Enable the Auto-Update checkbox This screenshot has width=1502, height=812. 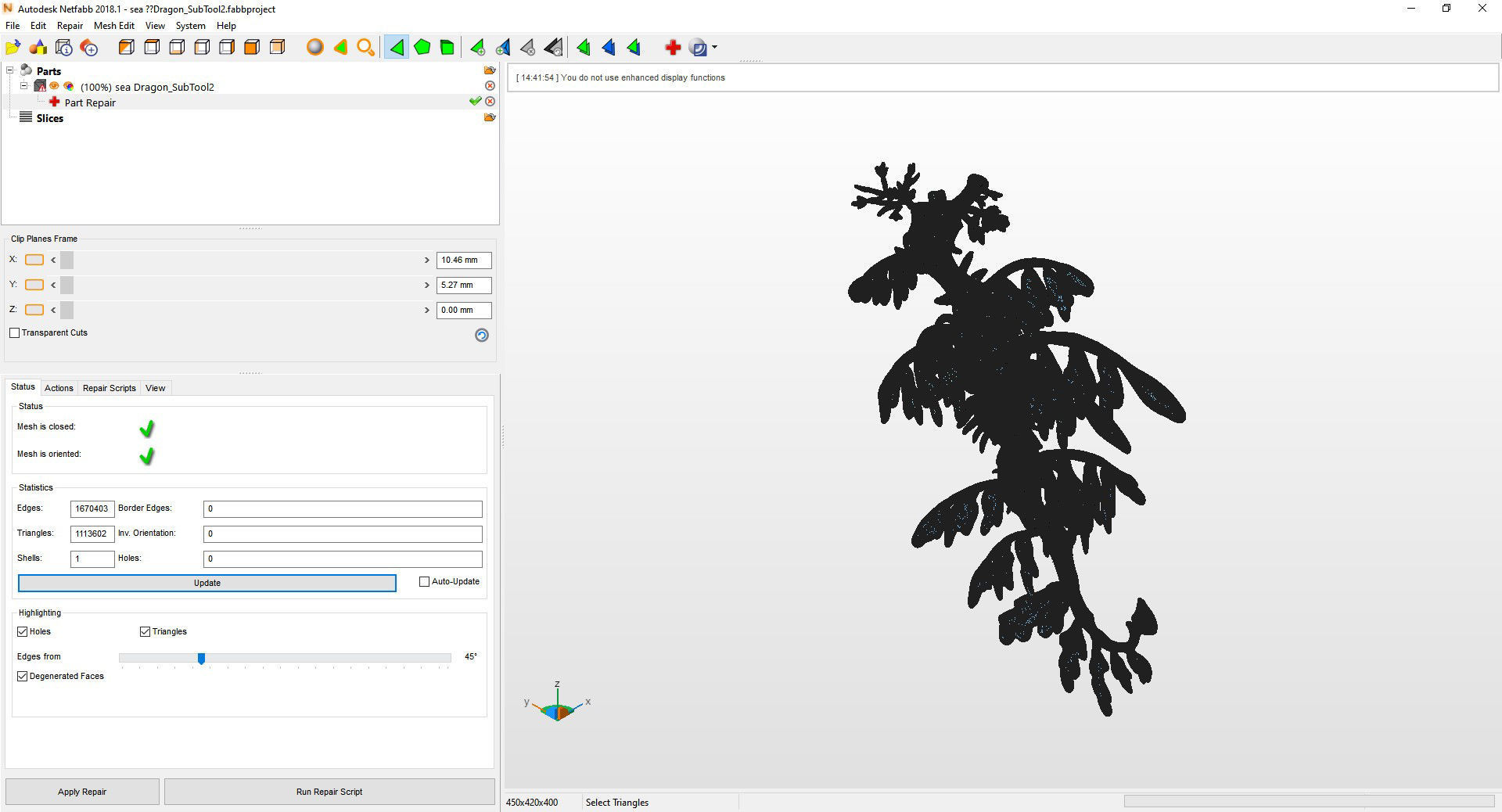[x=425, y=582]
